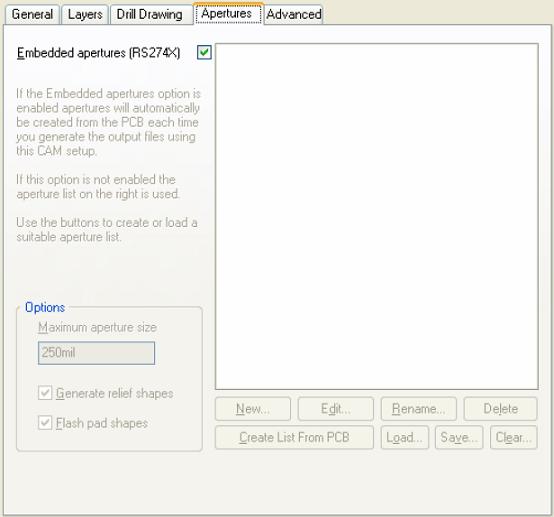Open the Layers tab
Viewport: 554px width, 517px height.
[x=85, y=14]
